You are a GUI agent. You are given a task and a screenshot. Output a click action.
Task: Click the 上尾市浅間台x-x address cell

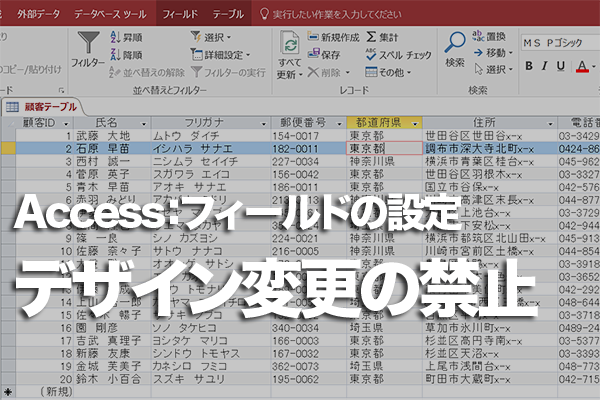point(490,366)
